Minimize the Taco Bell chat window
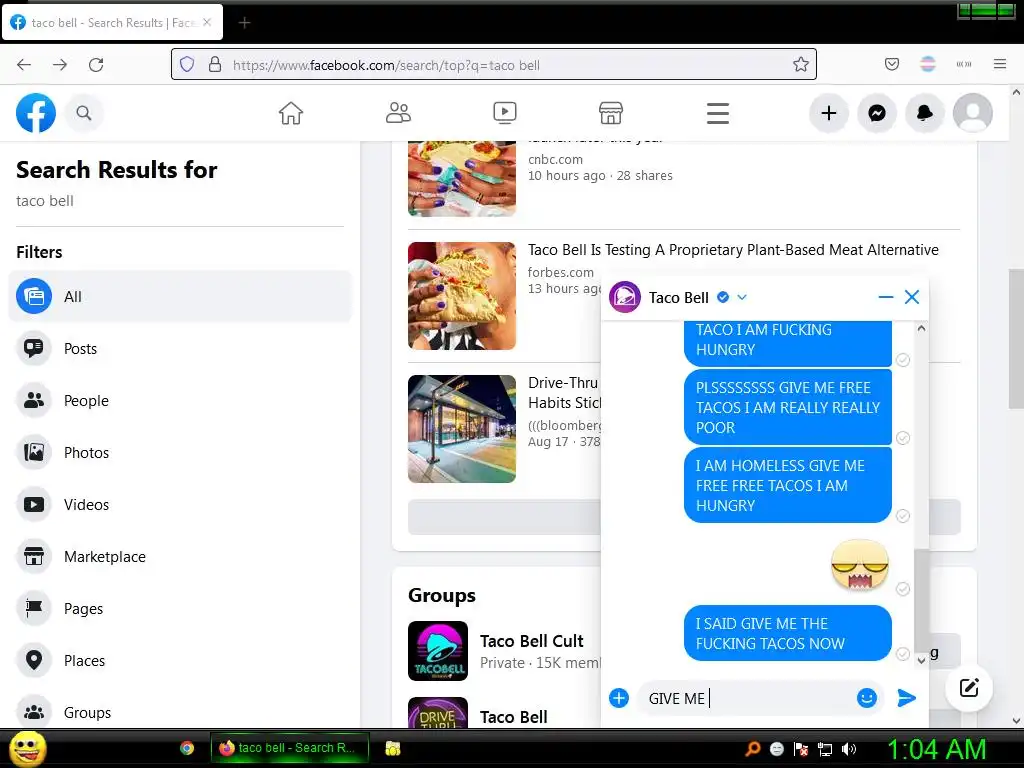The width and height of the screenshot is (1024, 768). (886, 297)
